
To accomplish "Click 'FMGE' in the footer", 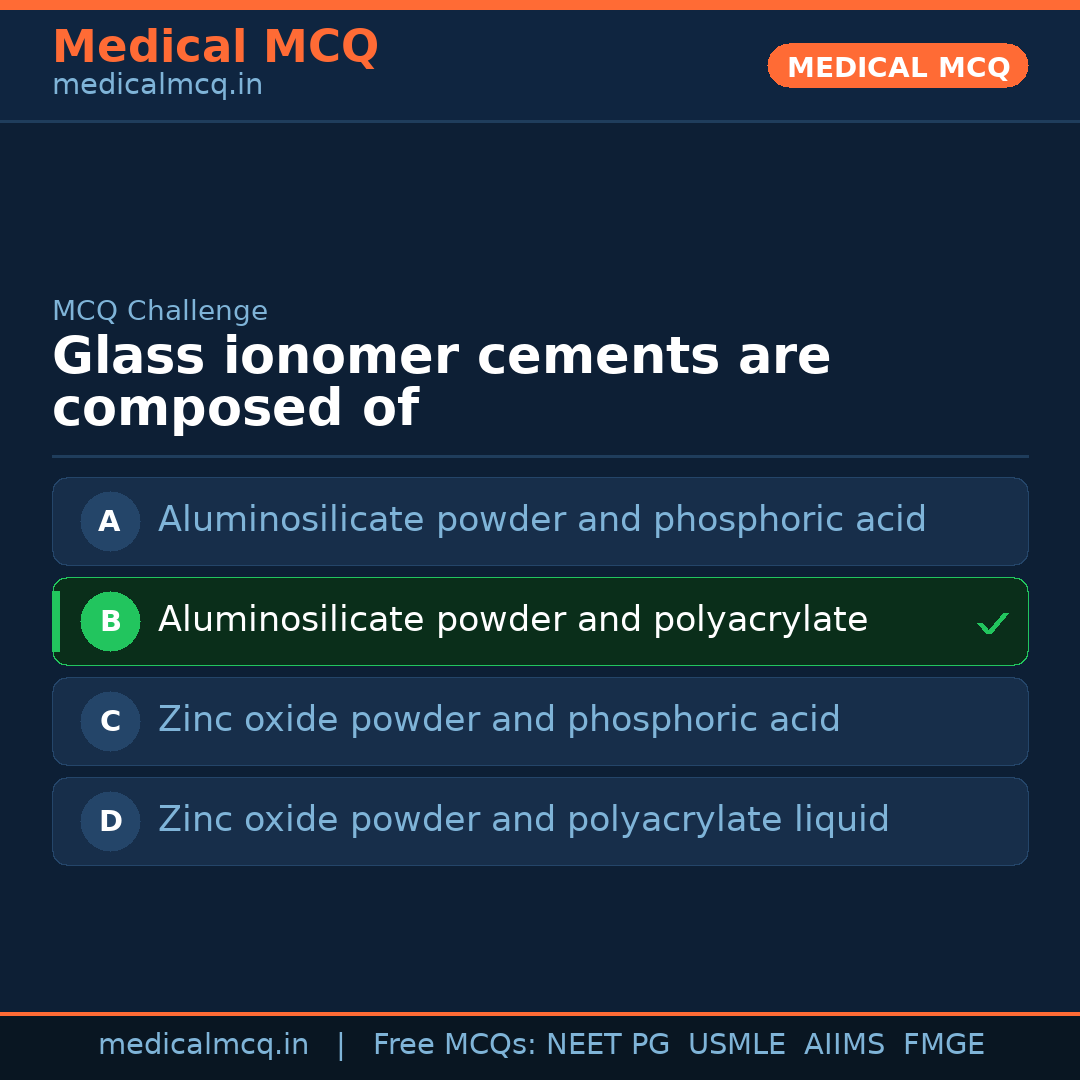I will coord(943,1045).
